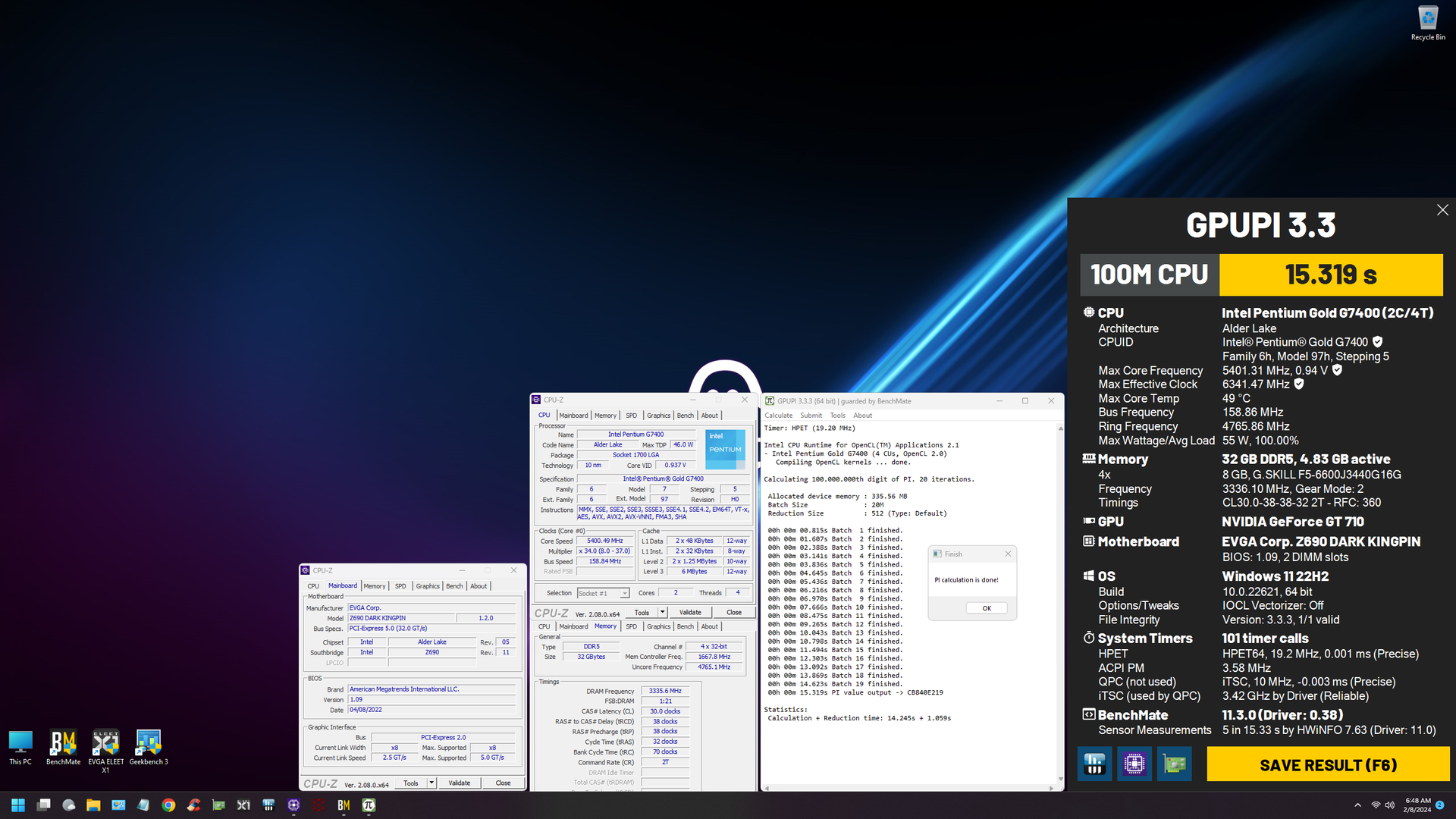Open Recycle Bin desktop icon
The height and width of the screenshot is (819, 1456).
(1428, 23)
